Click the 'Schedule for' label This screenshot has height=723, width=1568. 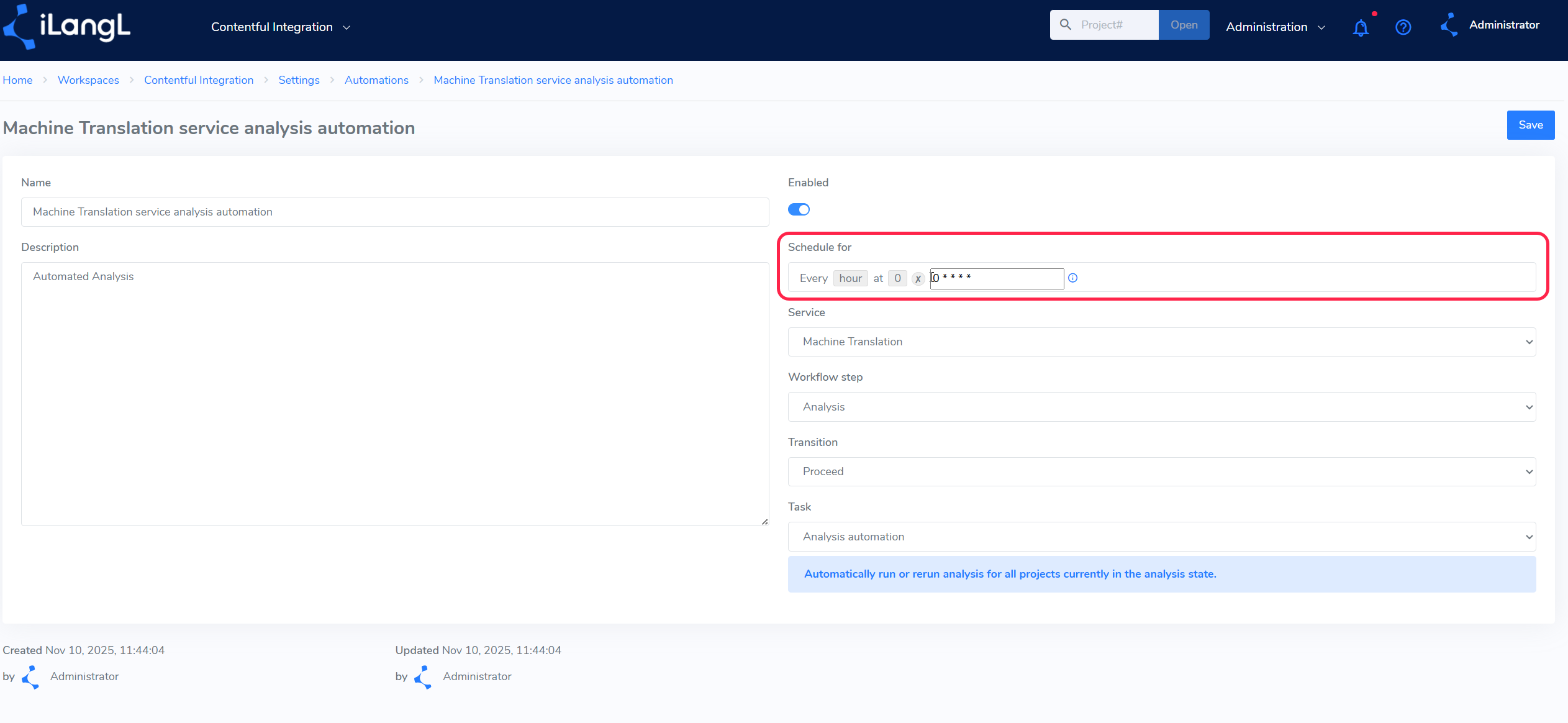(x=820, y=247)
